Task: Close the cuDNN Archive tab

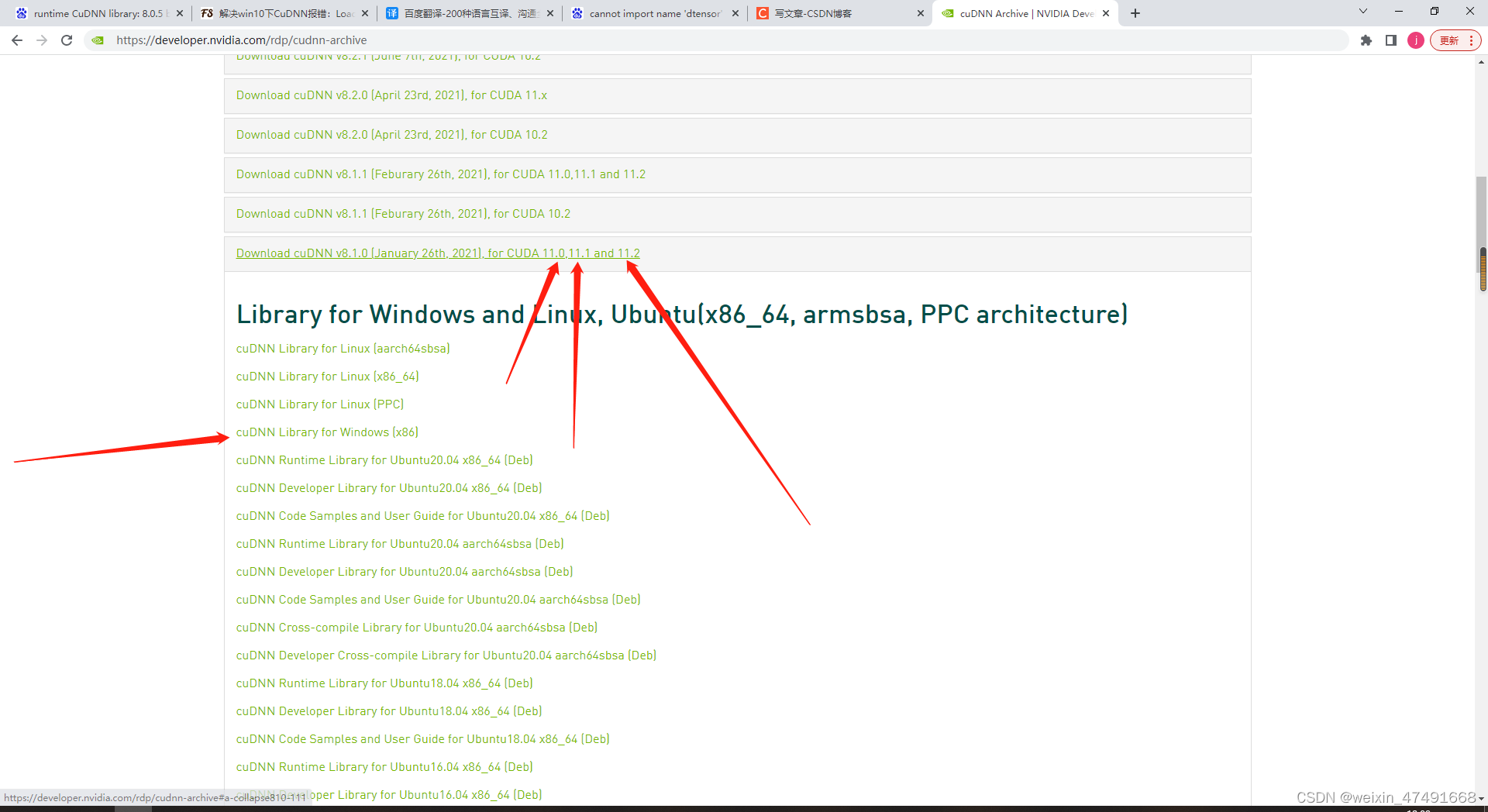Action: pyautogui.click(x=1106, y=13)
